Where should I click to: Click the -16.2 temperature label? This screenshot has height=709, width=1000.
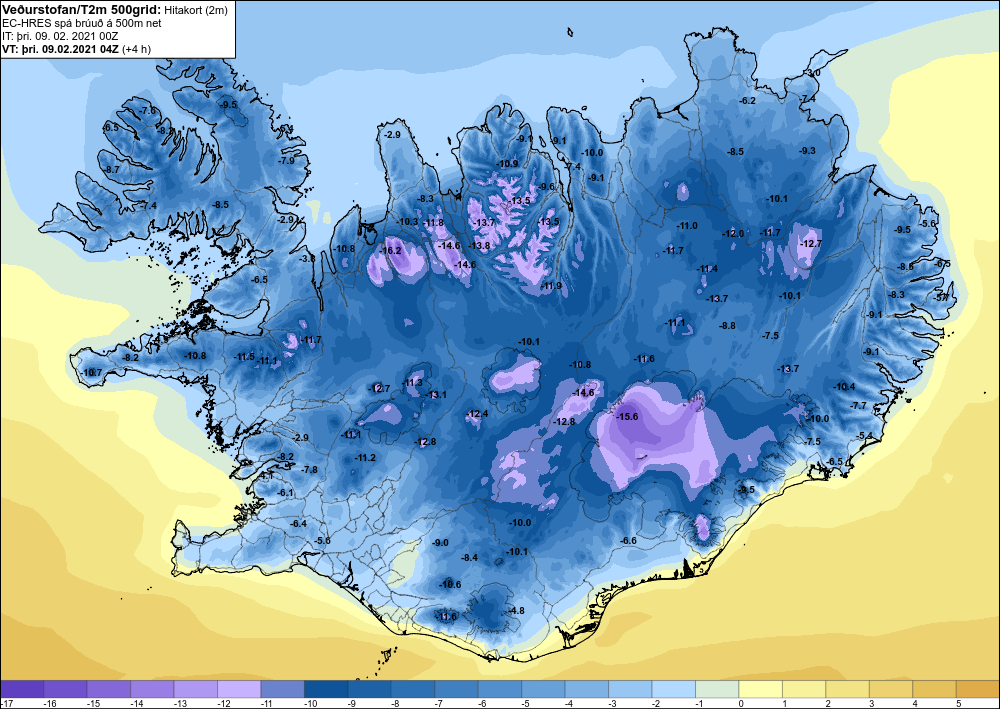pyautogui.click(x=390, y=251)
